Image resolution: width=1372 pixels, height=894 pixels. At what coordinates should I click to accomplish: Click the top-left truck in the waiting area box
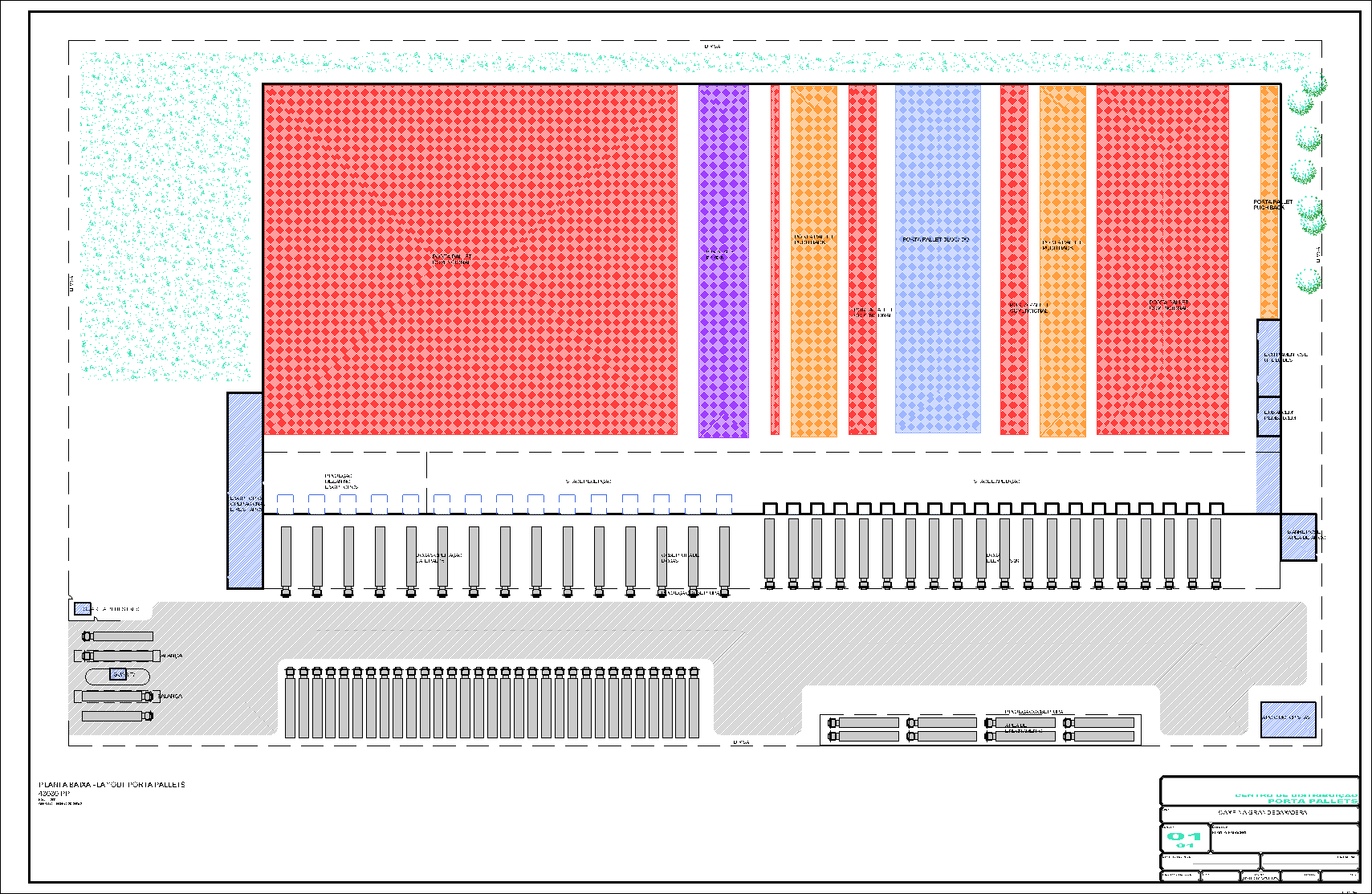[x=865, y=723]
